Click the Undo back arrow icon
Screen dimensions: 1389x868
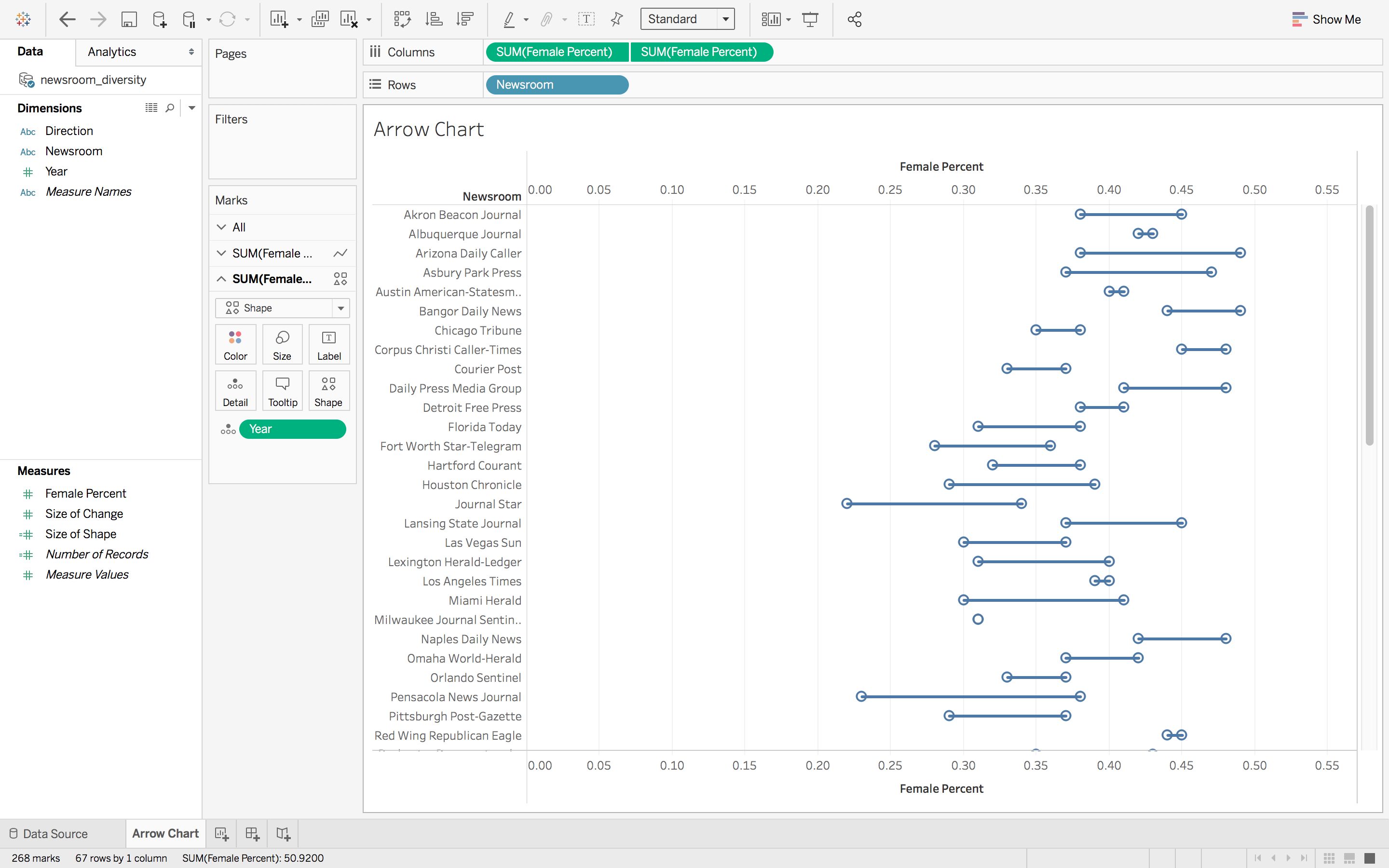pos(67,19)
